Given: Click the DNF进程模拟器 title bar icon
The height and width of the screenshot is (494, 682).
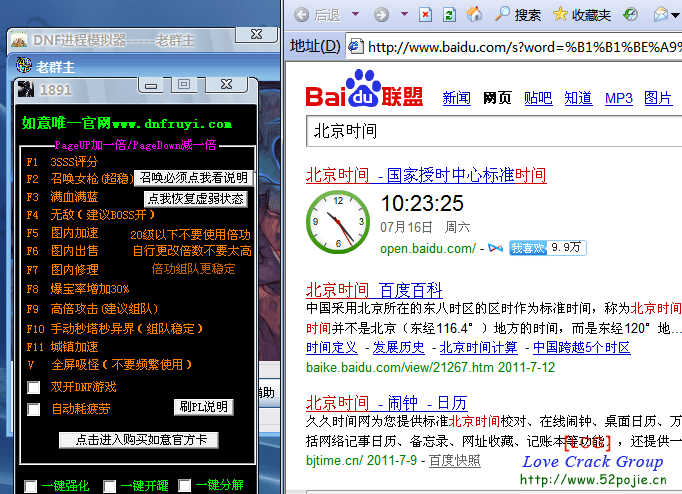Looking at the screenshot, I should tap(19, 40).
